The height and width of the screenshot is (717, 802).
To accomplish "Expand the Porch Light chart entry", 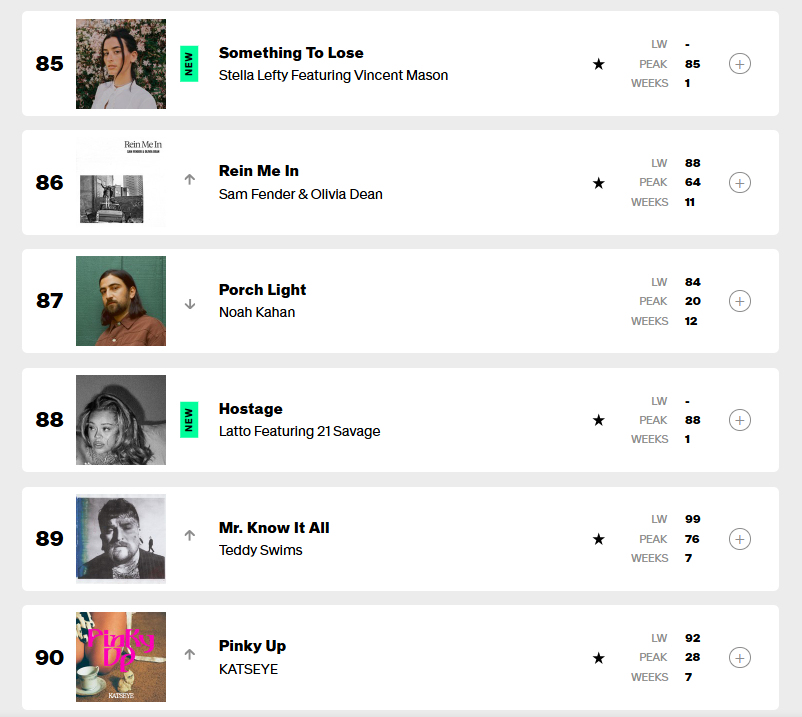I will coord(740,301).
